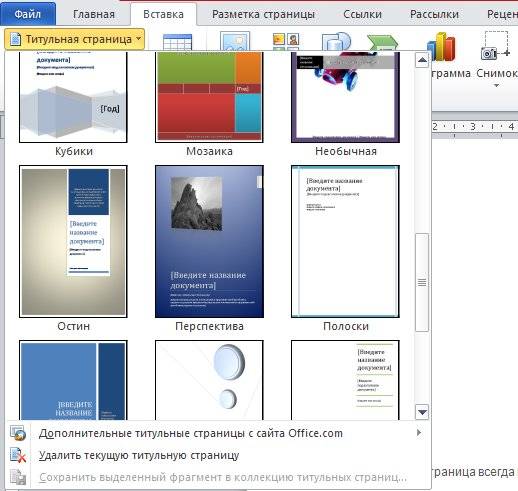Click the Shapes icon
The image size is (518, 491).
pos(336,42)
